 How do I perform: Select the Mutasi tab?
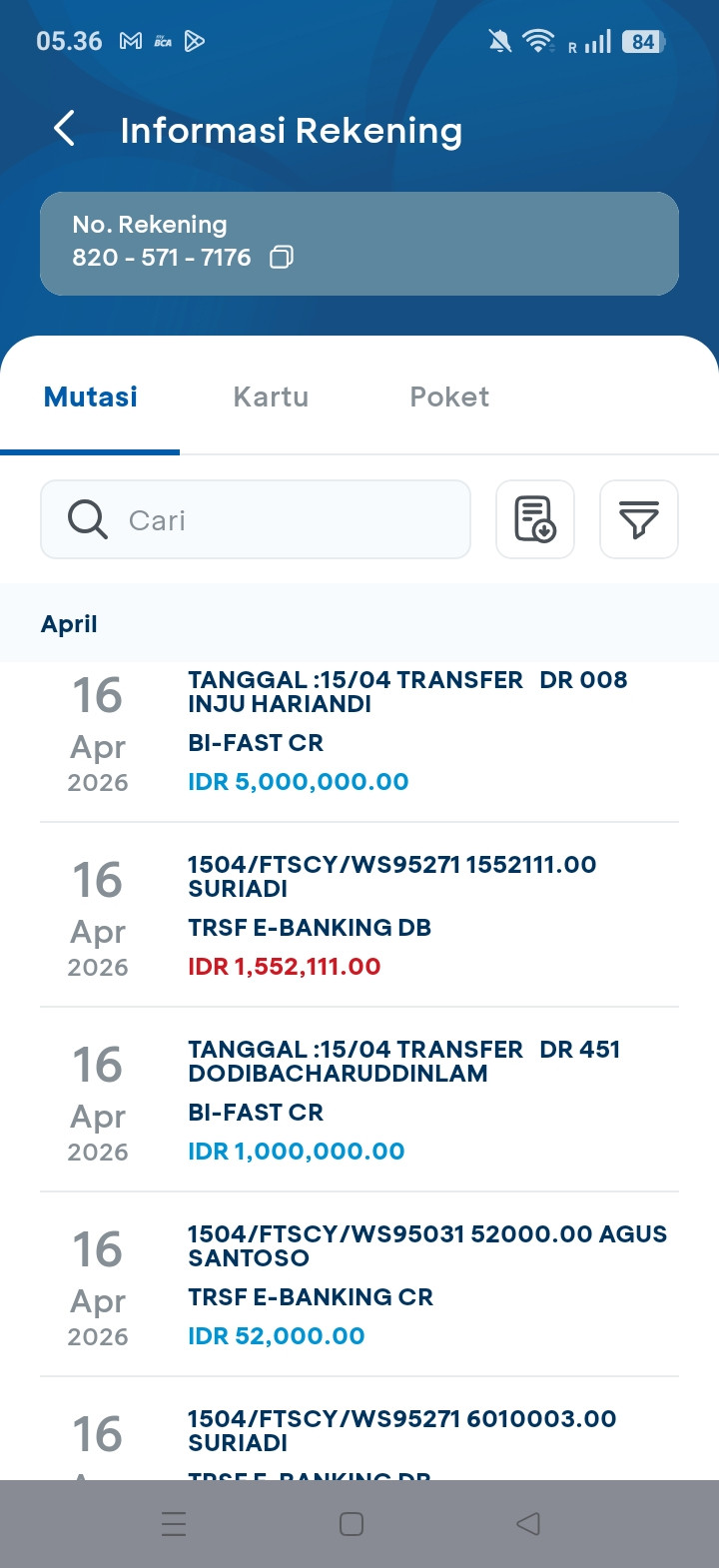91,396
